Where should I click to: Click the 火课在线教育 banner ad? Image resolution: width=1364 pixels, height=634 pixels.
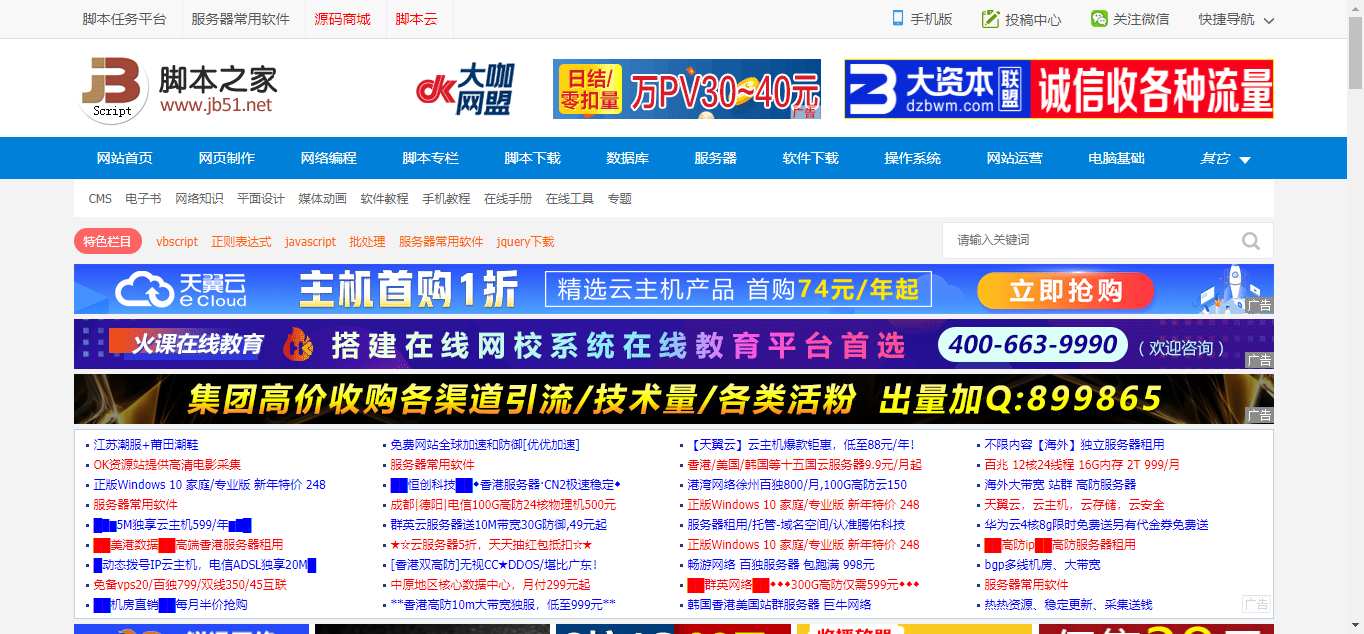(674, 344)
